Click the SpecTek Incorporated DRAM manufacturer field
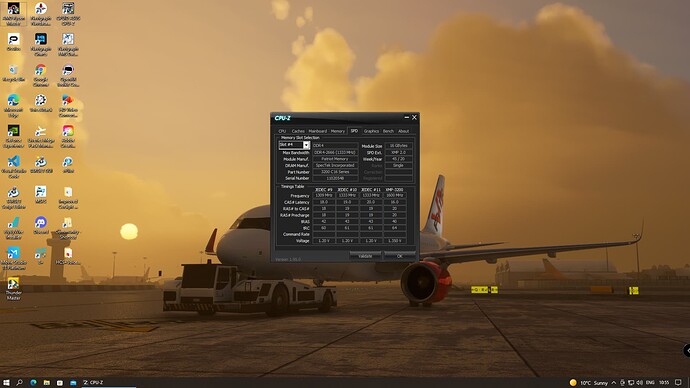 coord(335,165)
